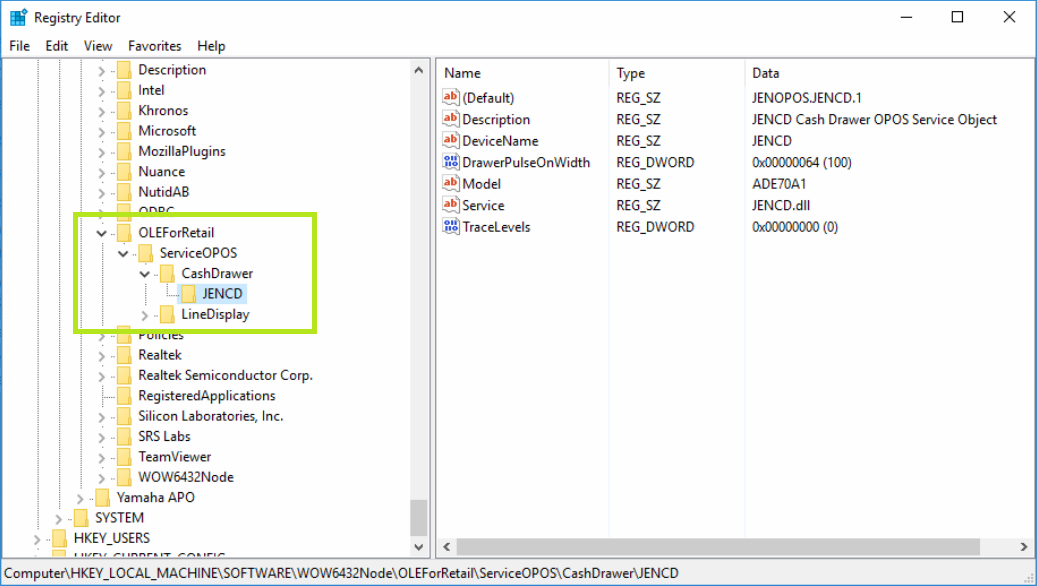
Task: Click the DrawerPulseOnWidth DWORD value icon
Action: click(451, 162)
